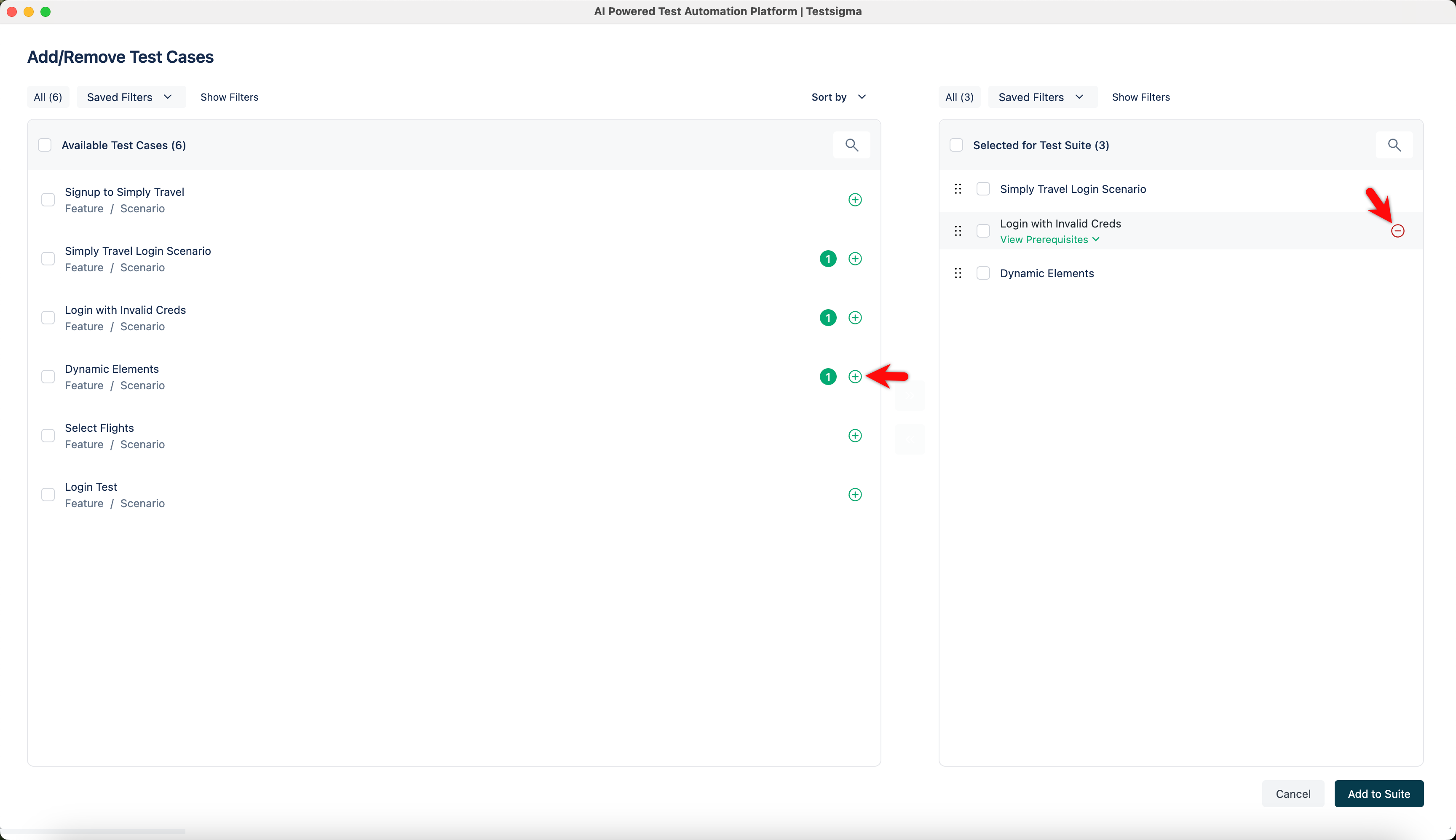Add Select Flights with plus icon
The width and height of the screenshot is (1456, 840).
855,436
